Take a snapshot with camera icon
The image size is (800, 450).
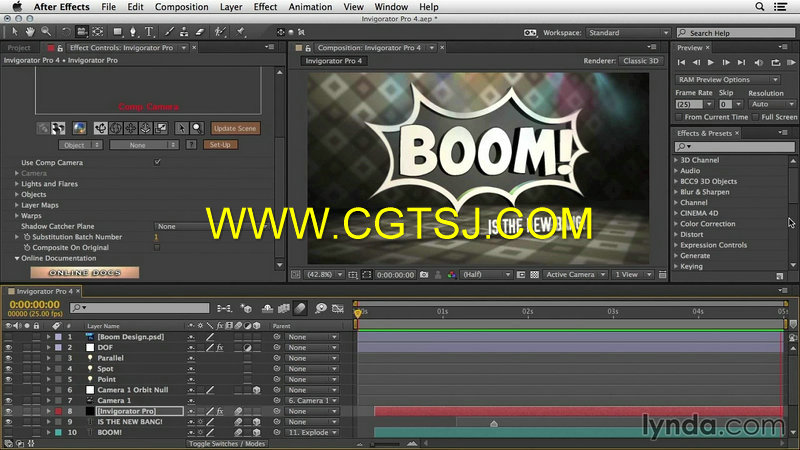[x=424, y=274]
